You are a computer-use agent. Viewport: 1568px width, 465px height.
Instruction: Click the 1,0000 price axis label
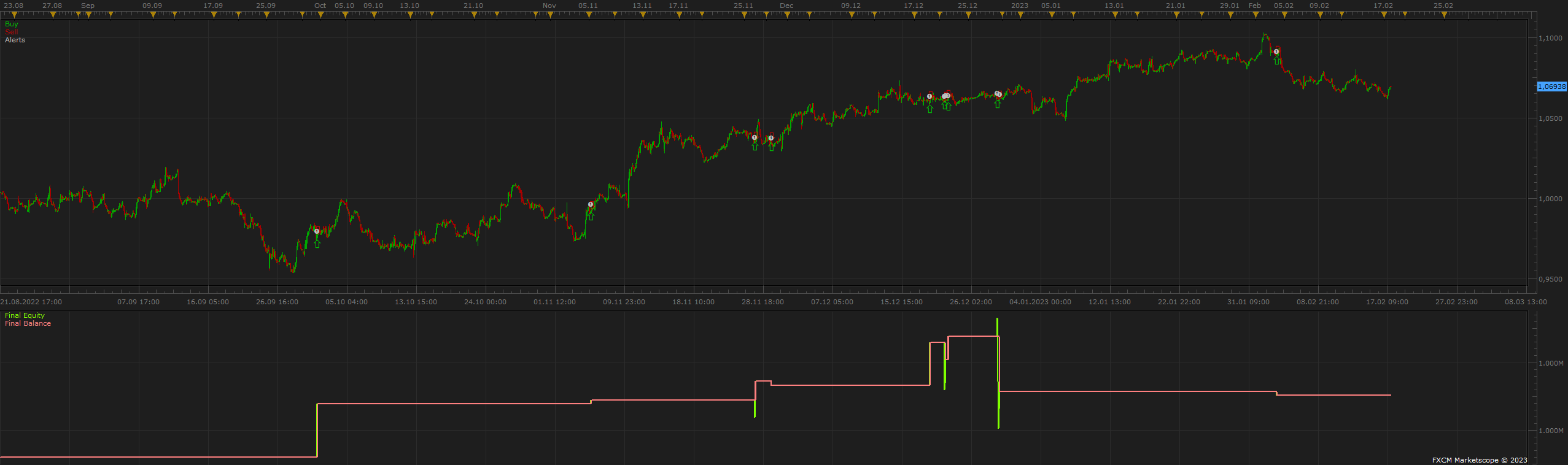coord(1551,199)
